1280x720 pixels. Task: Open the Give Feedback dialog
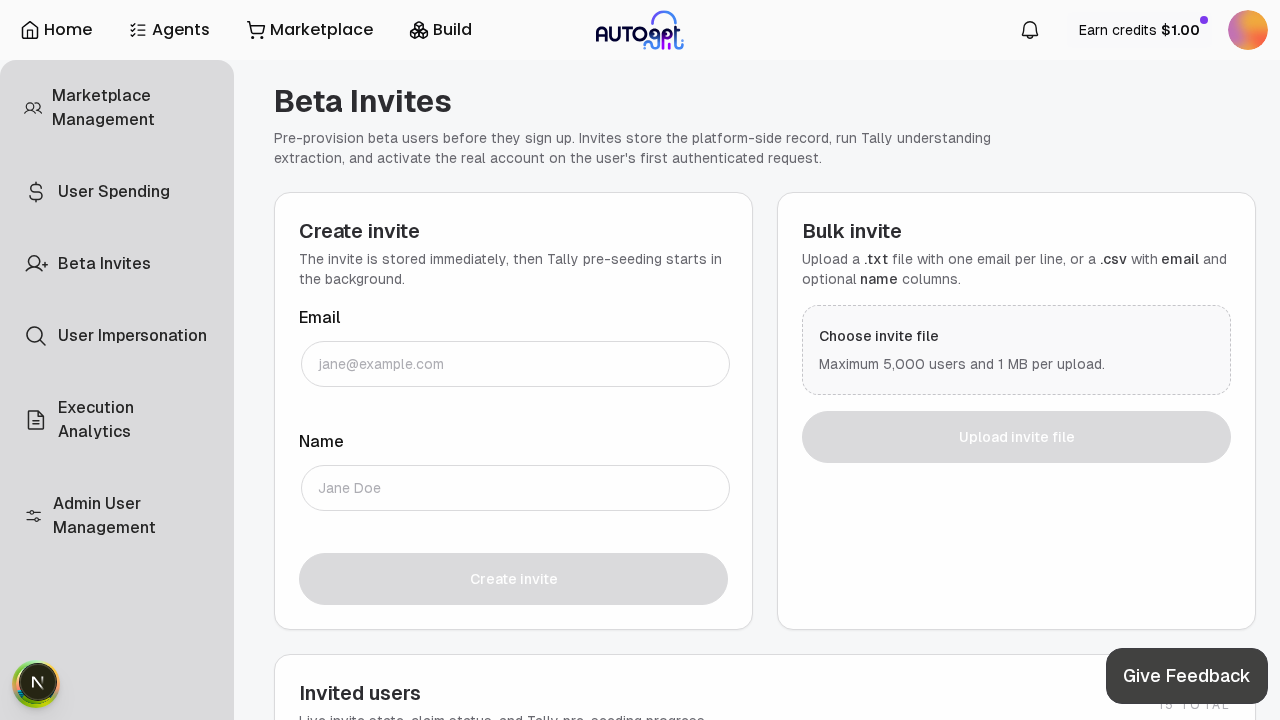point(1187,675)
